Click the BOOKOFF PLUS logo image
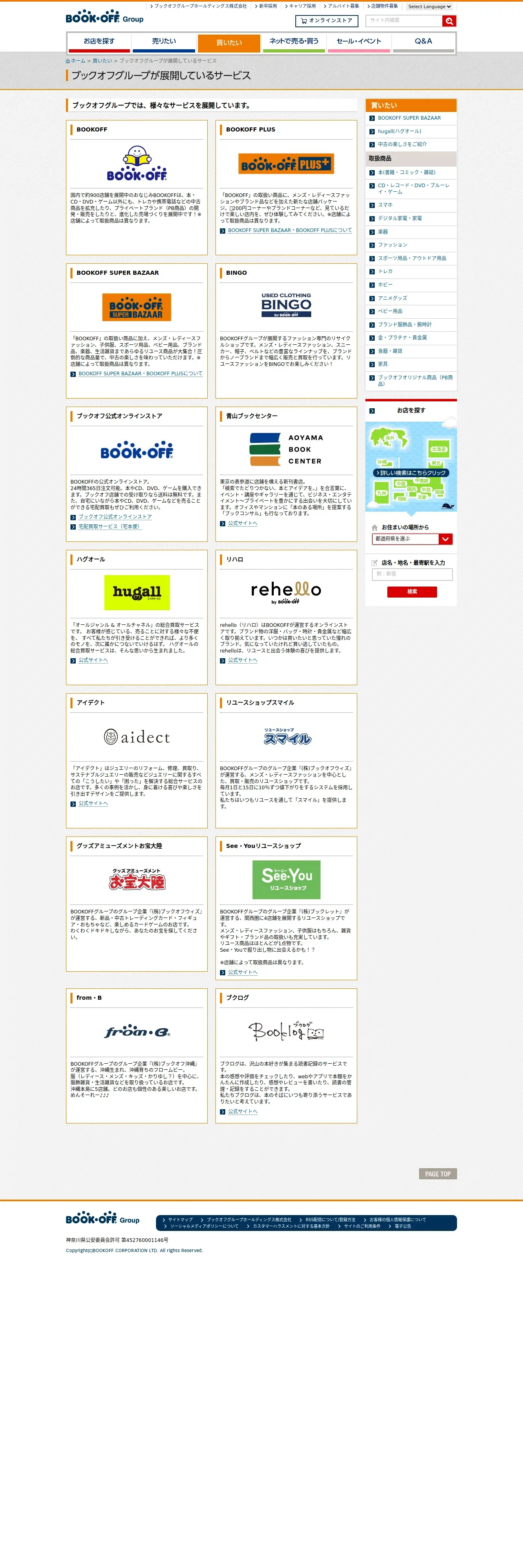 pyautogui.click(x=286, y=164)
